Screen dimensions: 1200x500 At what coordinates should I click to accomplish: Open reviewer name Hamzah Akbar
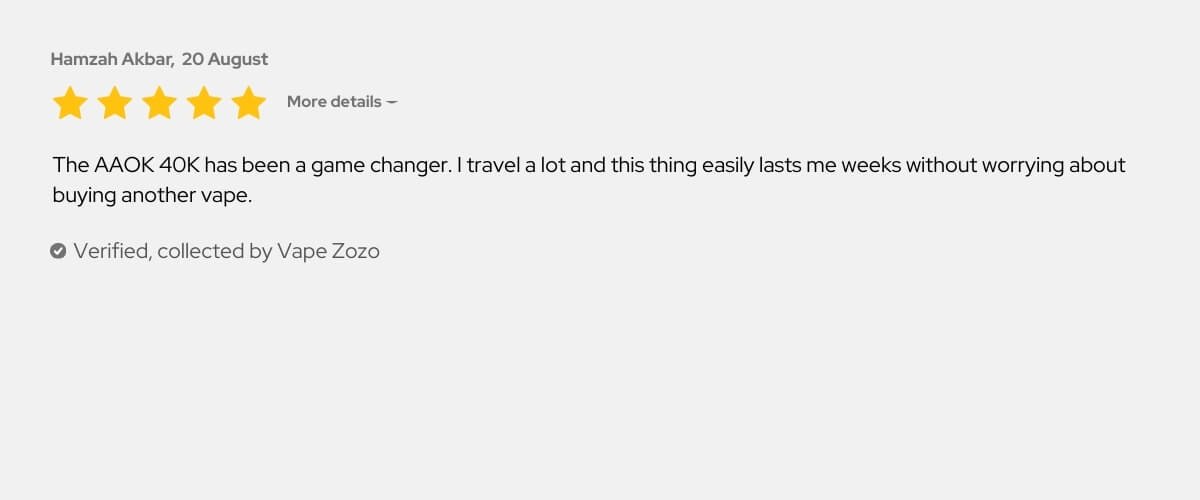112,59
